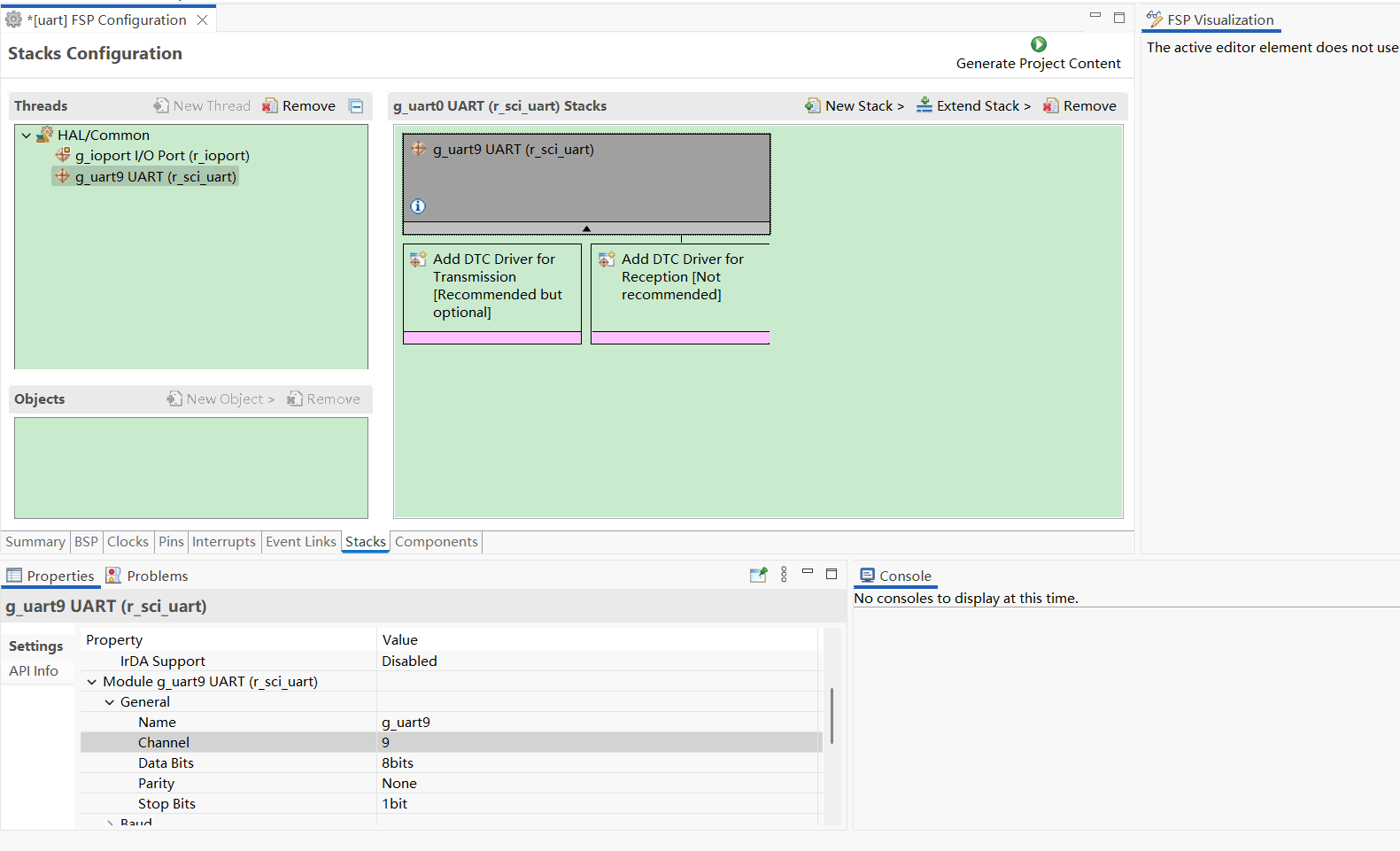The width and height of the screenshot is (1400, 851).
Task: Click the Remove object icon in Objects panel
Action: pos(295,398)
